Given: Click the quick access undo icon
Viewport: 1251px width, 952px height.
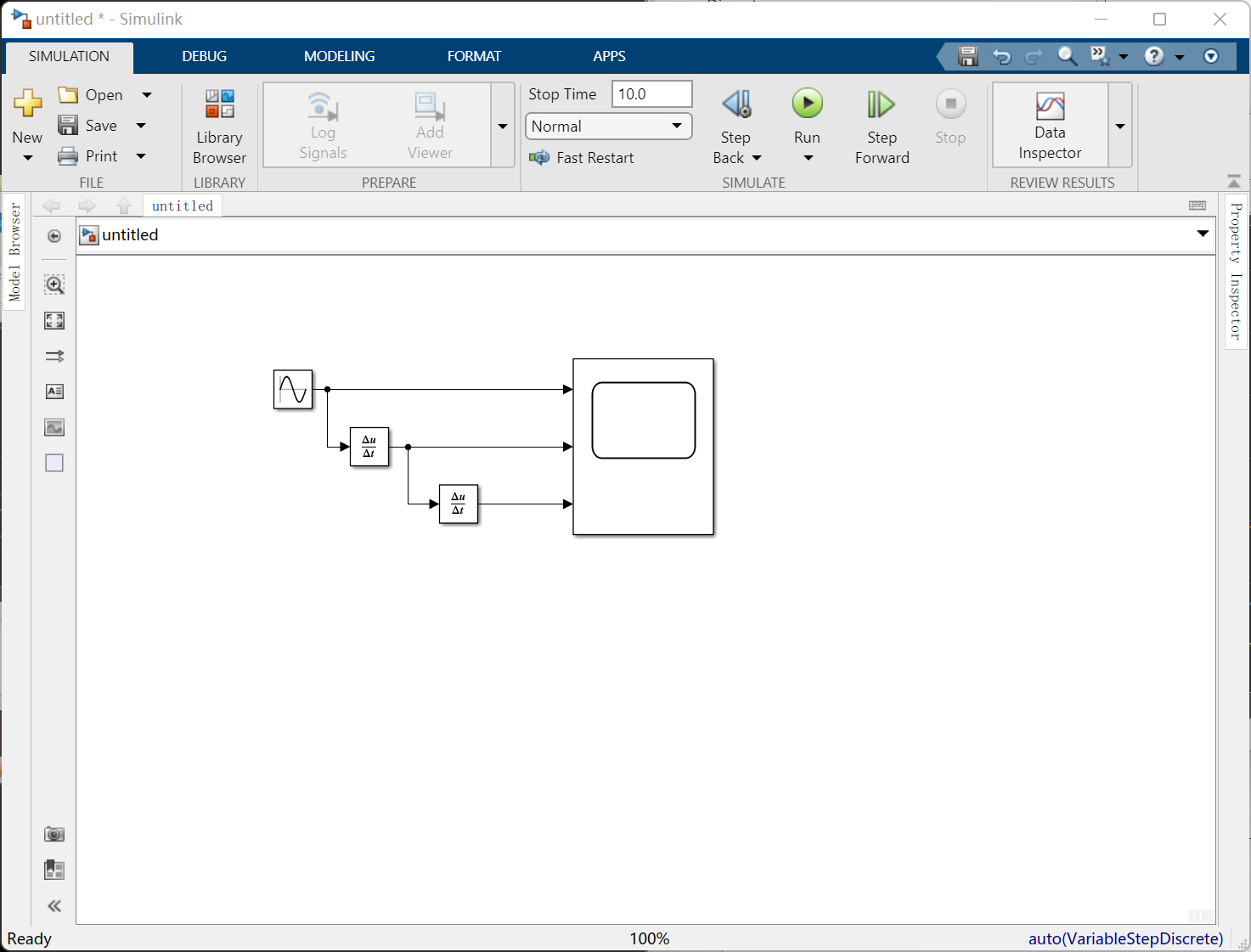Looking at the screenshot, I should click(x=1001, y=57).
